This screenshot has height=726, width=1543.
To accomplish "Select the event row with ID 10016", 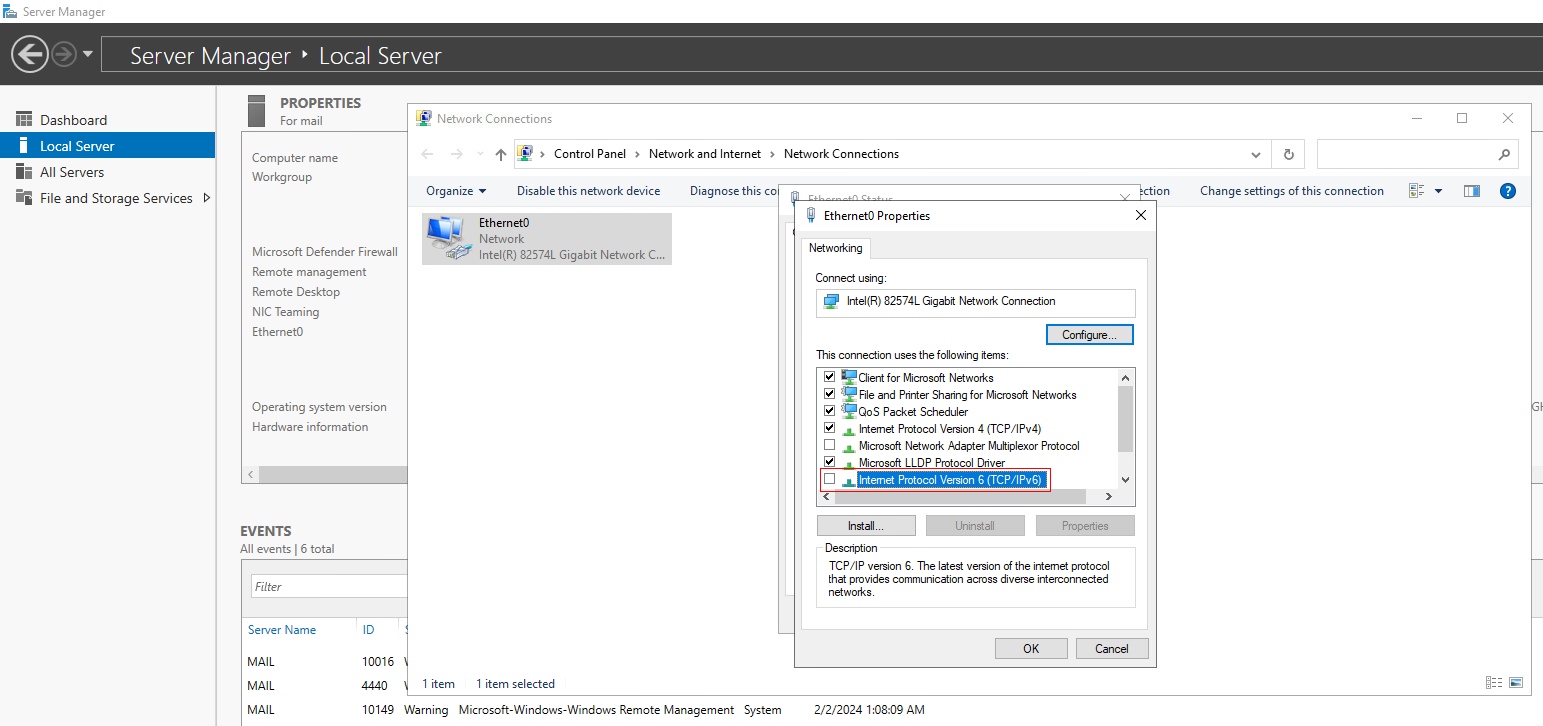I will 325,662.
